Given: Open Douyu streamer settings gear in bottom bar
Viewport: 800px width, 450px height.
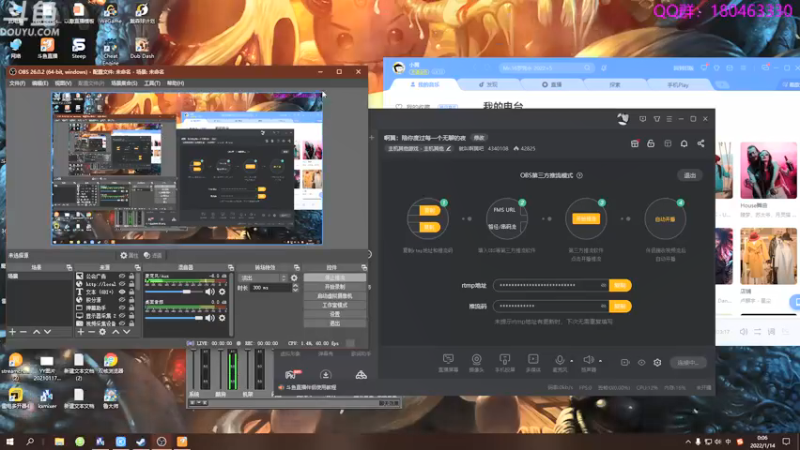Looking at the screenshot, I should click(x=657, y=363).
